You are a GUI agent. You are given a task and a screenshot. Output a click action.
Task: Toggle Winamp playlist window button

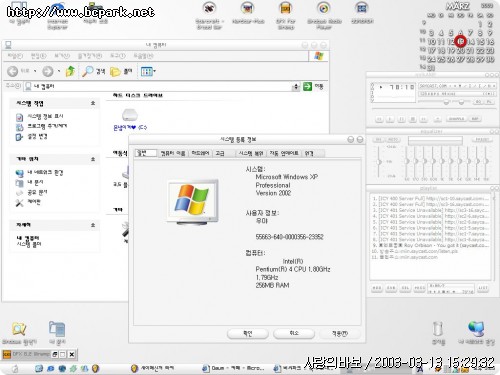click(489, 102)
